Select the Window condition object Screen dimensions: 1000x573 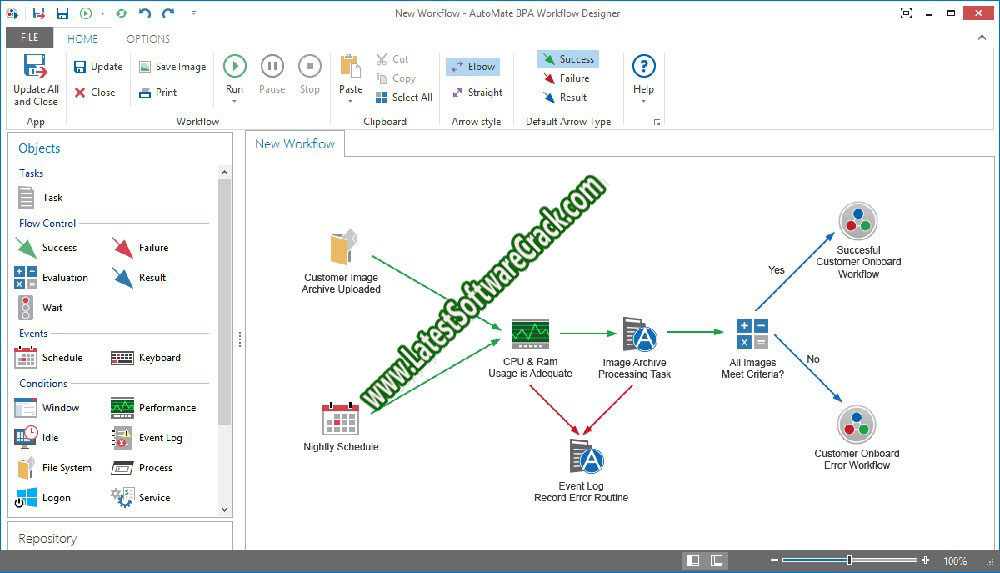47,408
